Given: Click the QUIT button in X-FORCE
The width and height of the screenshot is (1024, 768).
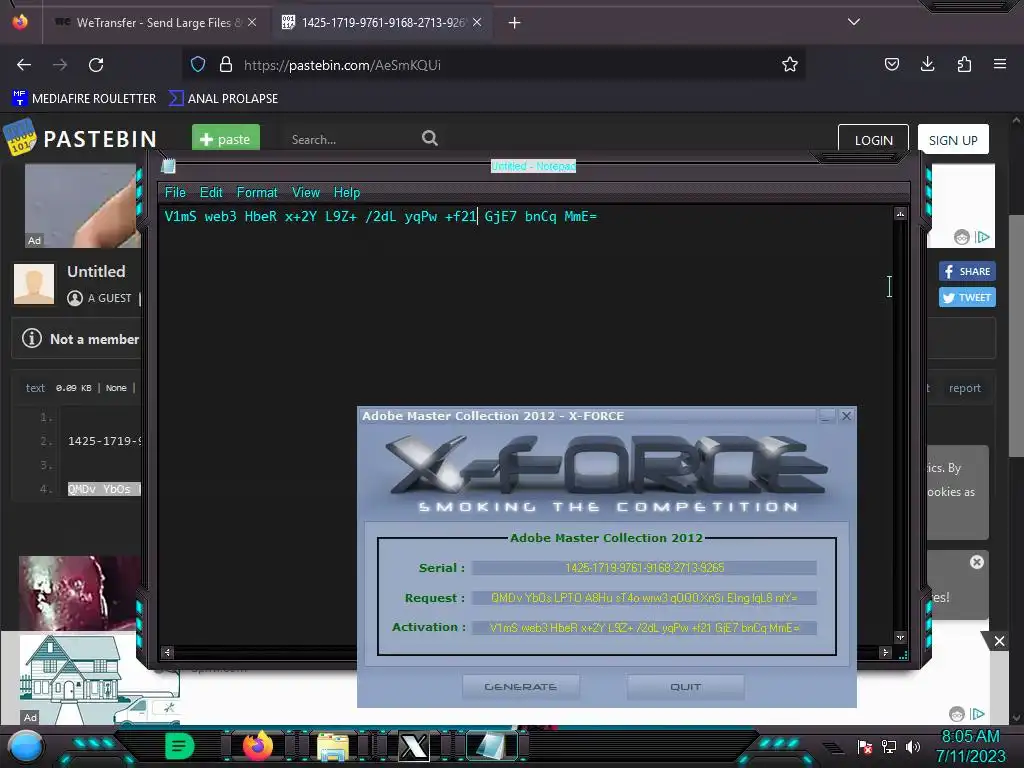Looking at the screenshot, I should click(x=685, y=687).
